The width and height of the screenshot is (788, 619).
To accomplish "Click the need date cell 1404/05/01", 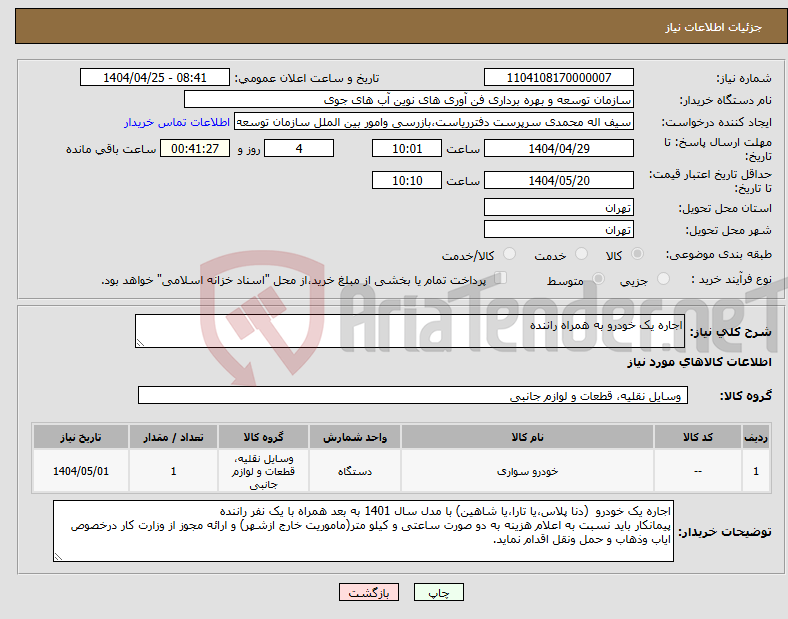I will (x=81, y=471).
